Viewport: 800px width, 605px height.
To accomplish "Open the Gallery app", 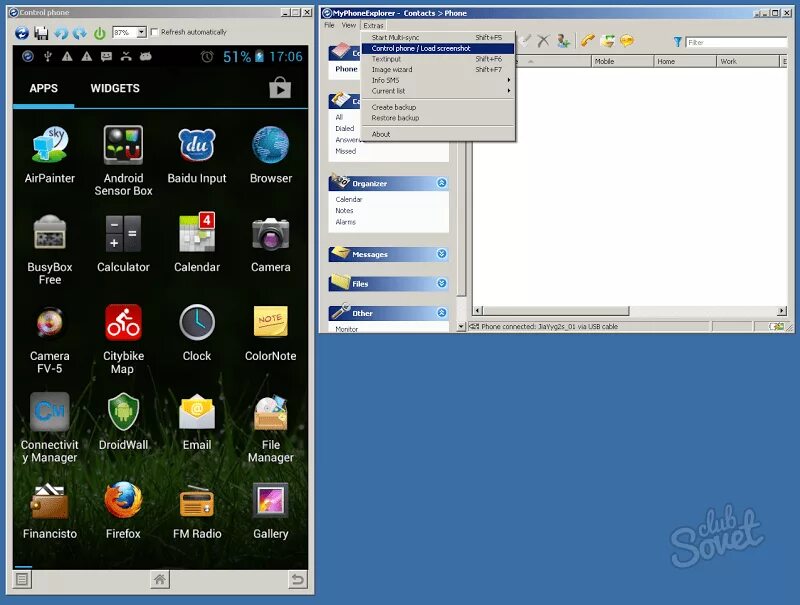I will 270,510.
